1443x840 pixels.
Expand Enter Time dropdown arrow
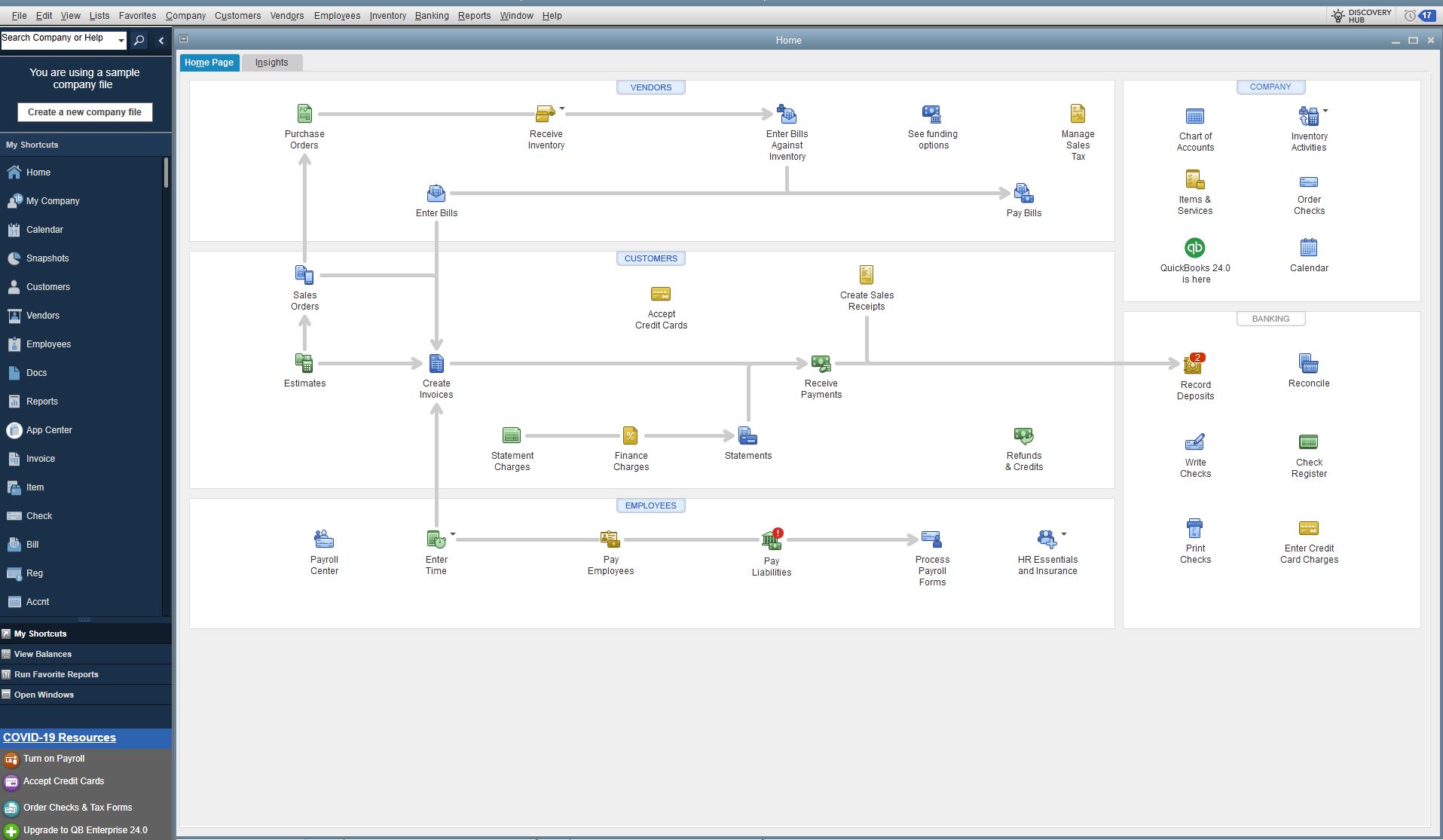pos(453,534)
